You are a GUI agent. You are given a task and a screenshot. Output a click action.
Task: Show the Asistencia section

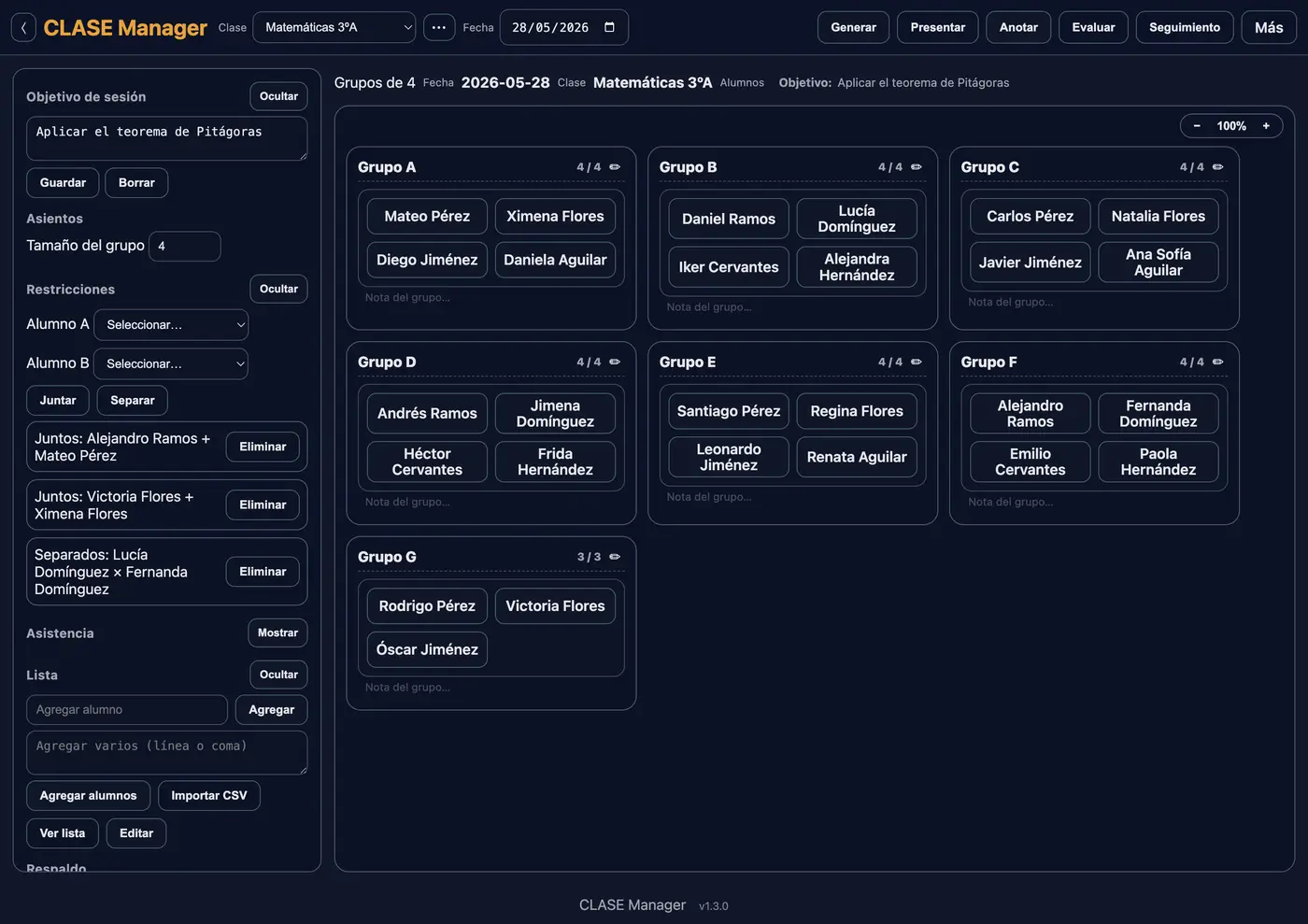[x=277, y=633]
